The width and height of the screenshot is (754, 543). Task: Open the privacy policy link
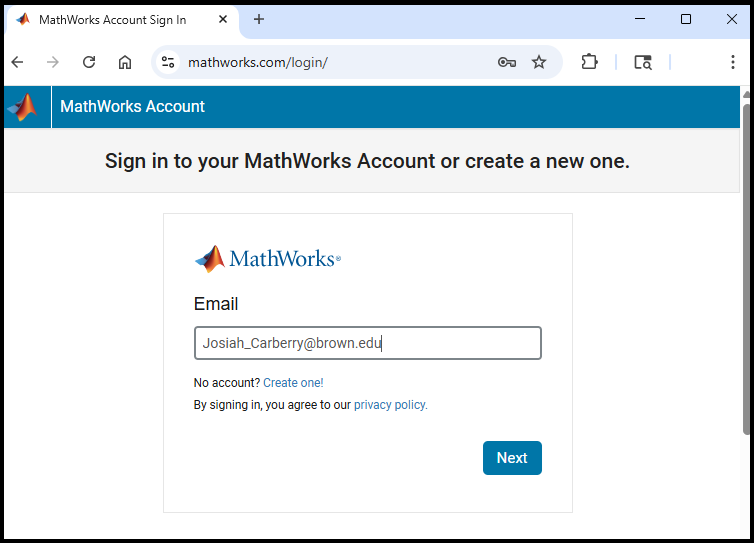pos(390,405)
